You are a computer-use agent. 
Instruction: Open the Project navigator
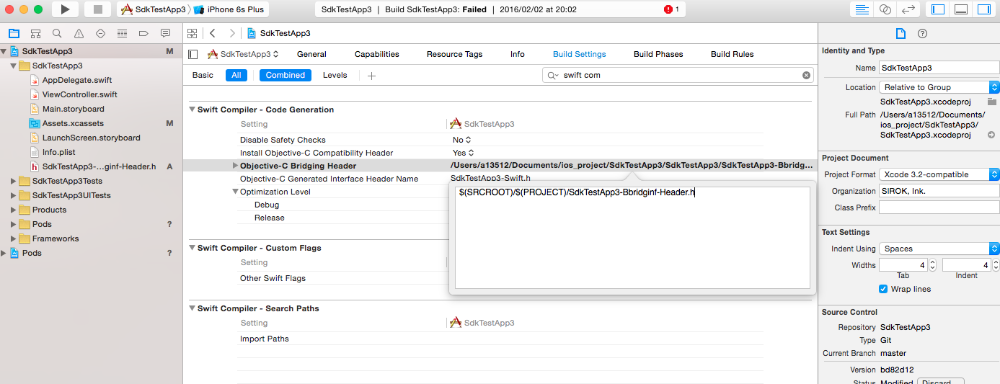click(13, 33)
